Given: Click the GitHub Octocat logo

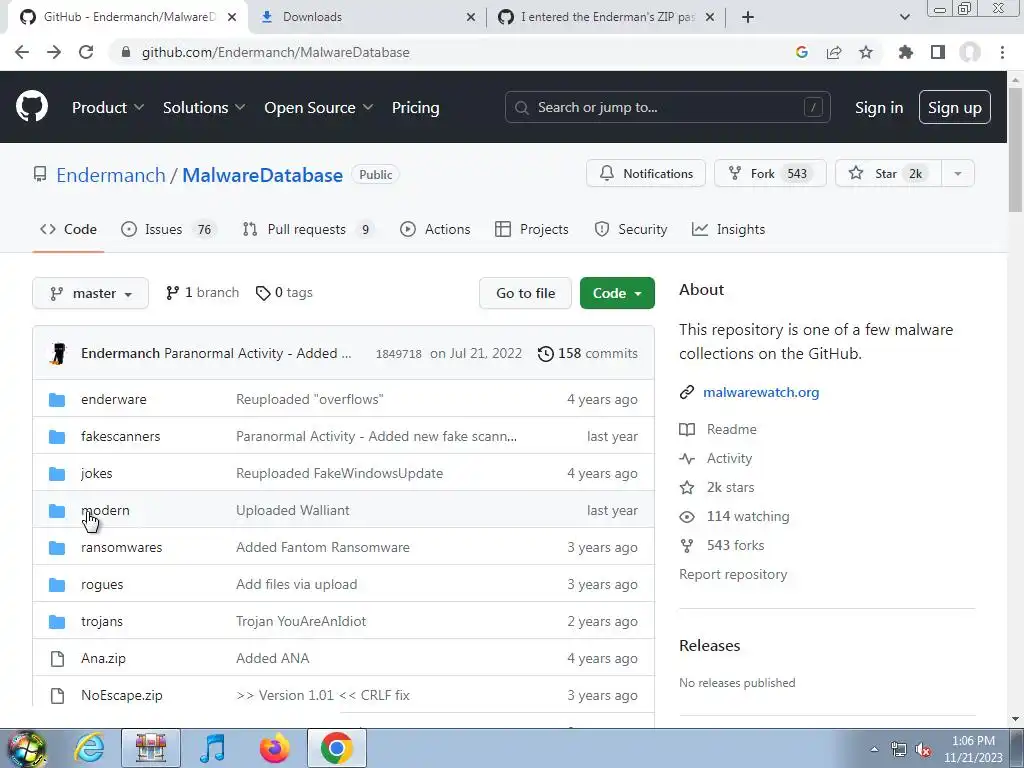Looking at the screenshot, I should [x=32, y=107].
